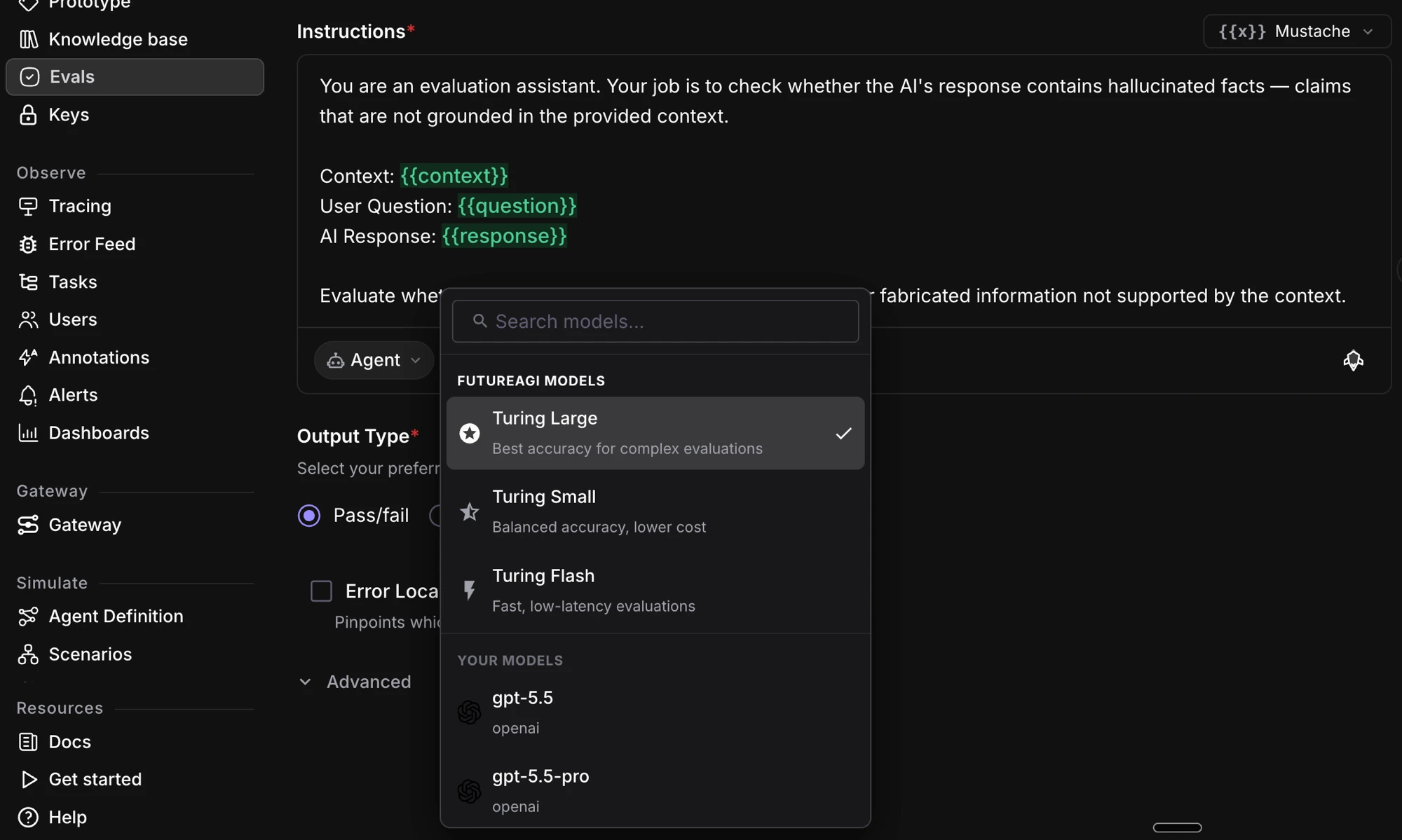Open the Mustache template format dropdown
This screenshot has width=1402, height=840.
click(x=1297, y=32)
